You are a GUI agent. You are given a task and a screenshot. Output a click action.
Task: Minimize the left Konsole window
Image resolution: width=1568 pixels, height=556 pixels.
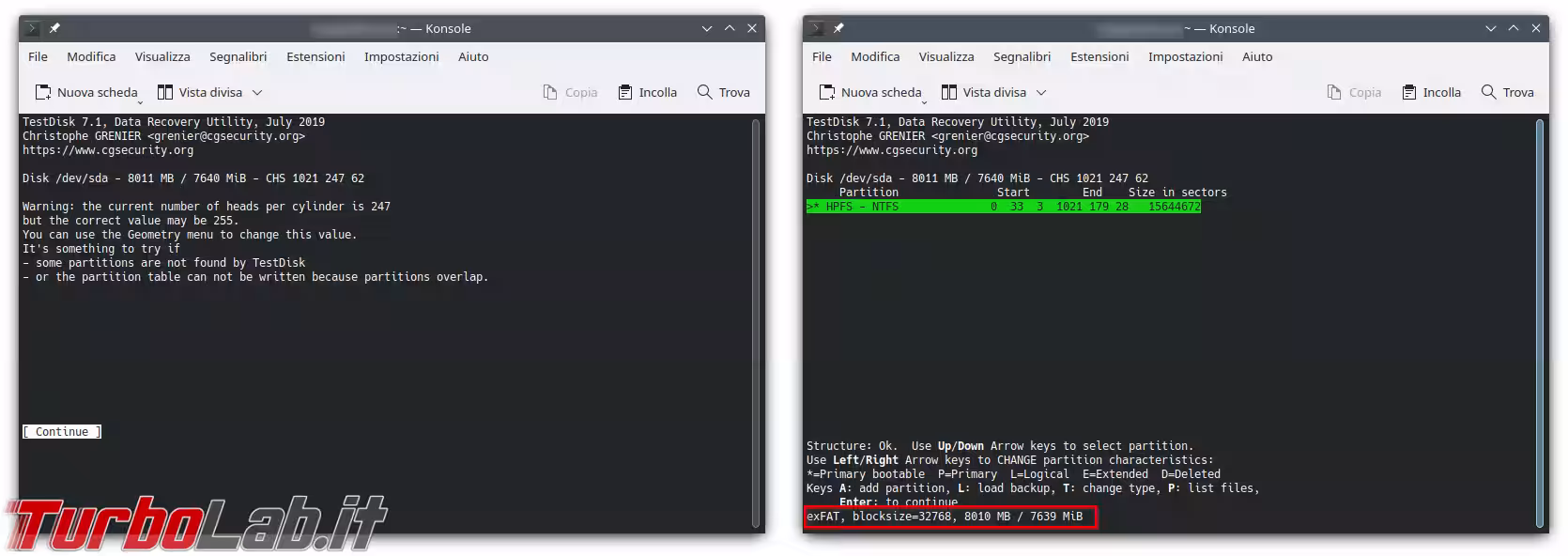coord(707,28)
